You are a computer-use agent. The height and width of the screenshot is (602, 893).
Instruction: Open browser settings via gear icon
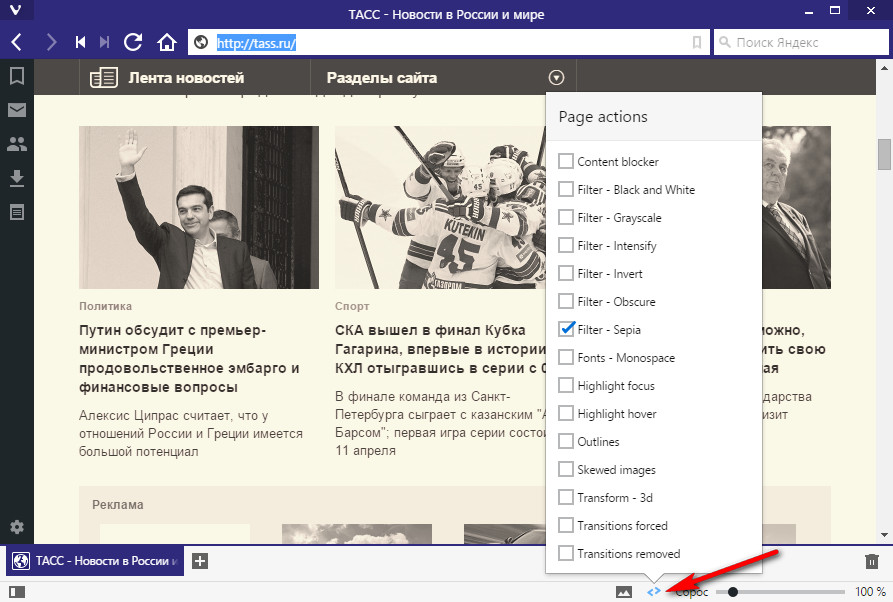pos(17,527)
